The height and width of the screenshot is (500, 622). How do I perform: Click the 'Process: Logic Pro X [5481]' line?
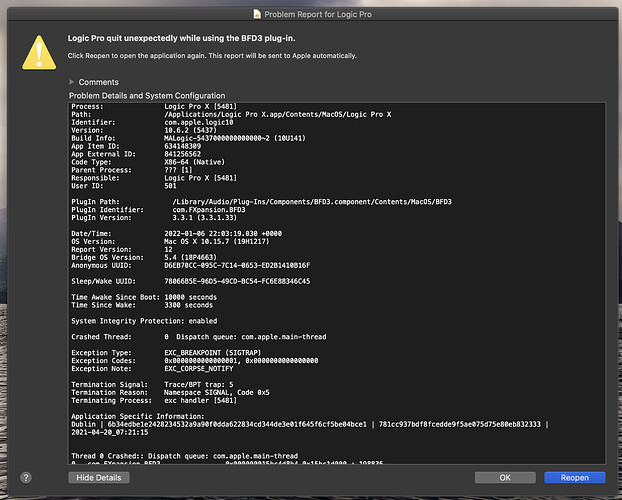tap(154, 106)
